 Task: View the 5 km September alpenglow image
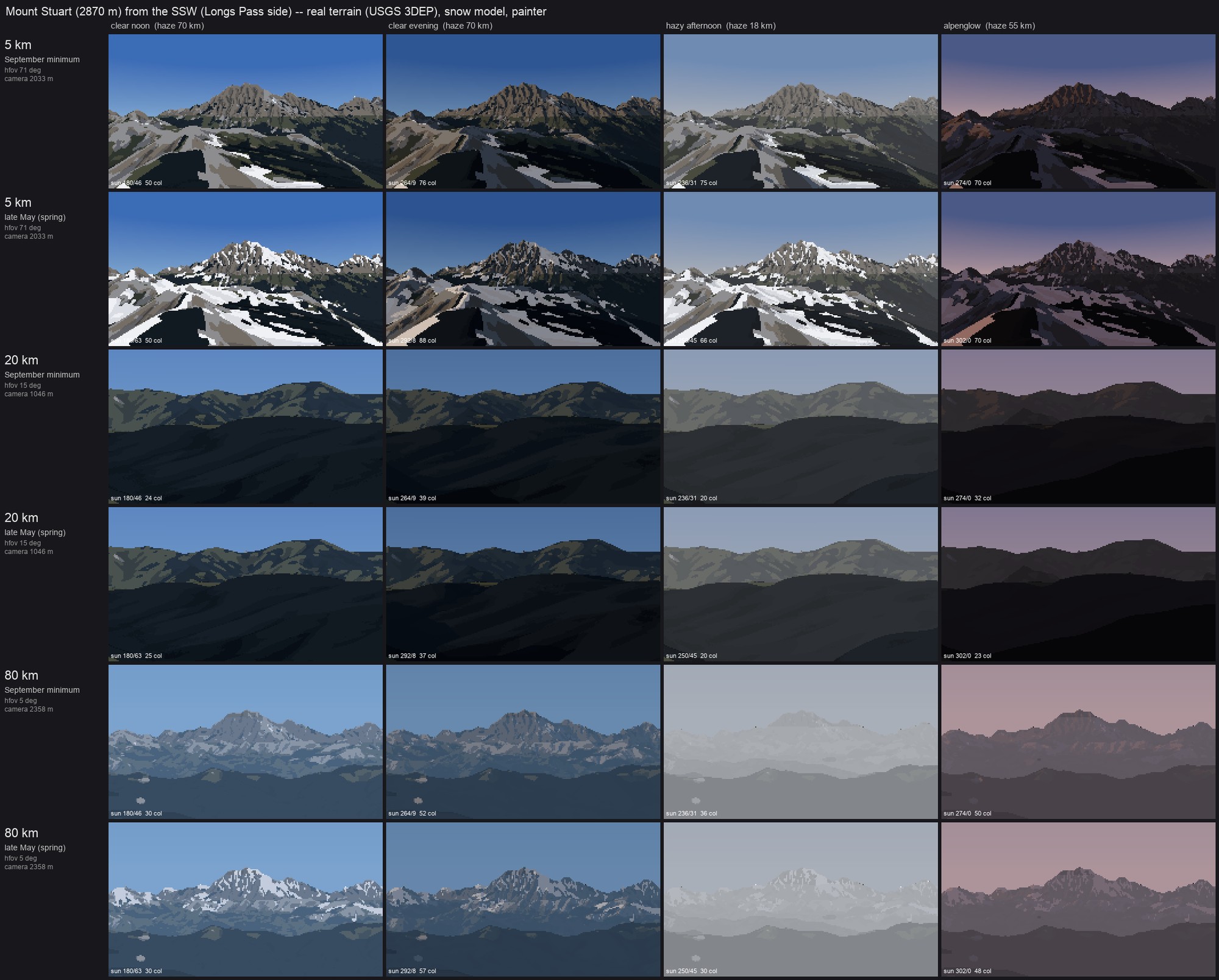tap(1078, 111)
